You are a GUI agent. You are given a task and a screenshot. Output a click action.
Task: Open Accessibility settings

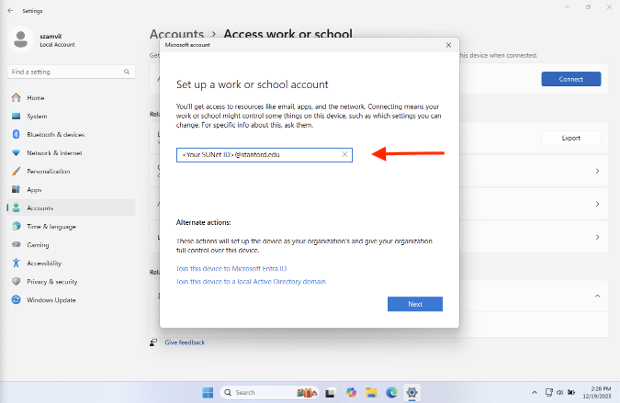(71, 263)
